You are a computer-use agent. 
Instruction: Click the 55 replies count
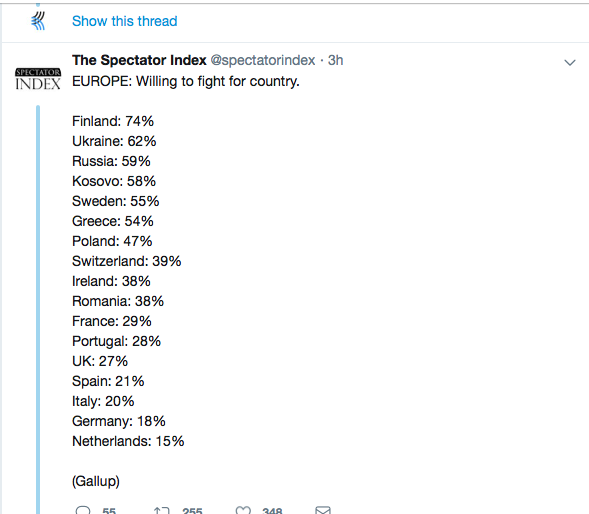coord(109,511)
